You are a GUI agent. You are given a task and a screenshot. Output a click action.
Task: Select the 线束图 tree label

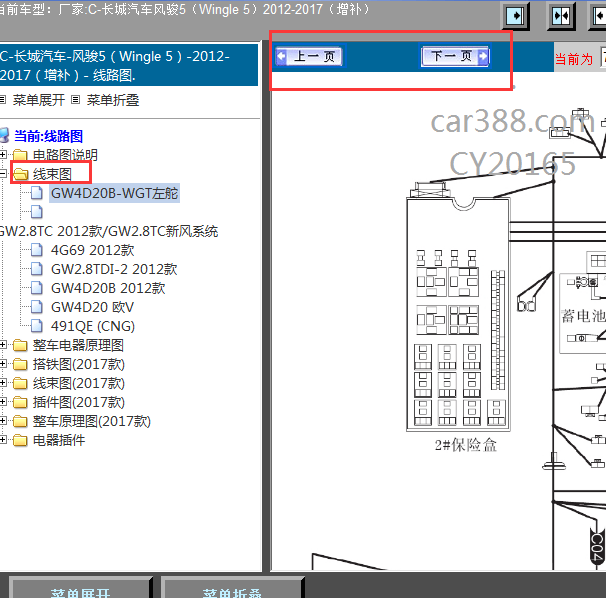tap(52, 174)
